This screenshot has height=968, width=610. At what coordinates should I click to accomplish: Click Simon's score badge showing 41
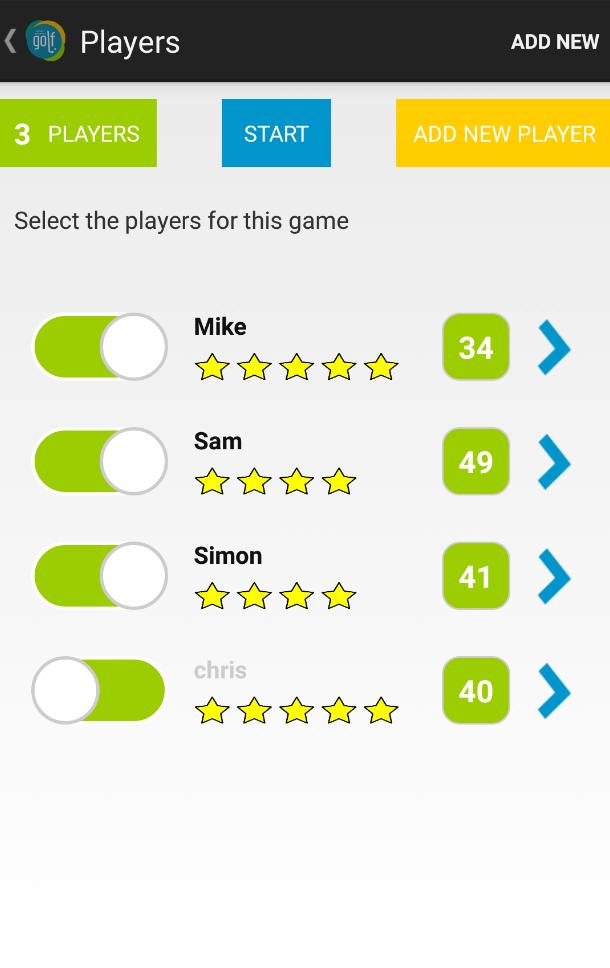click(476, 576)
